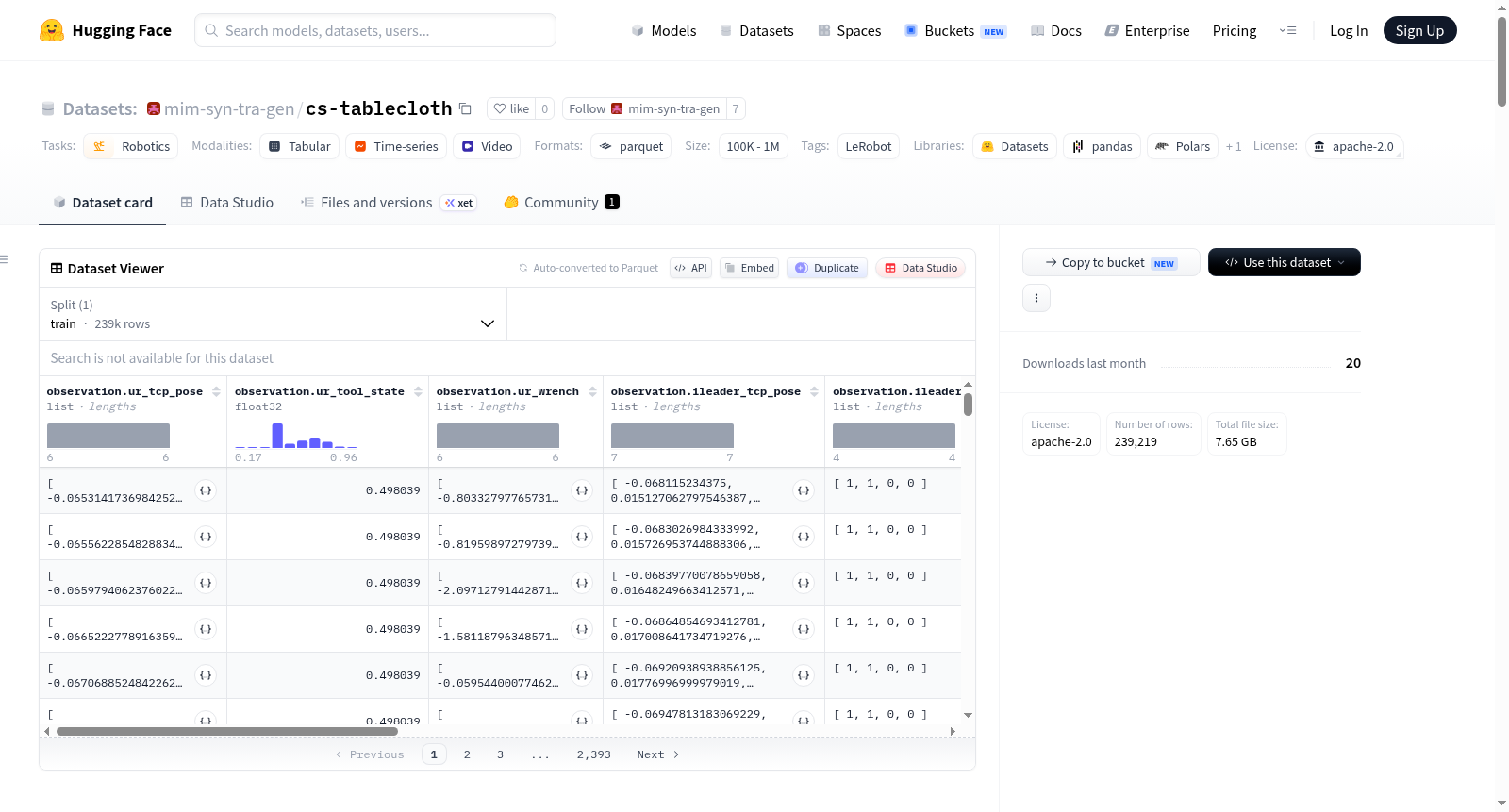Expand ur_wrench cell starting -0.81959897279739
1509x812 pixels.
[x=582, y=537]
